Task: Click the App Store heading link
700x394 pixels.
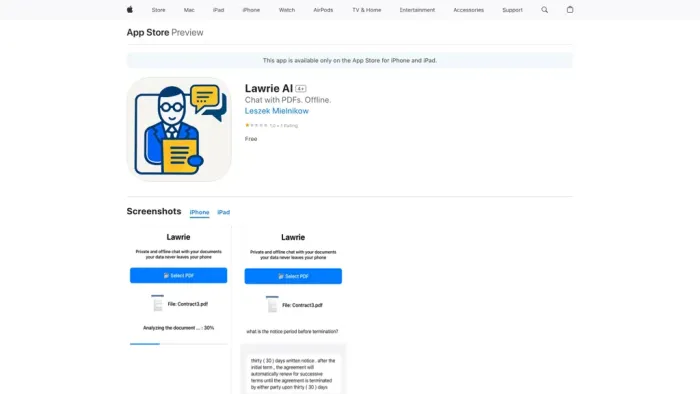Action: click(x=148, y=33)
